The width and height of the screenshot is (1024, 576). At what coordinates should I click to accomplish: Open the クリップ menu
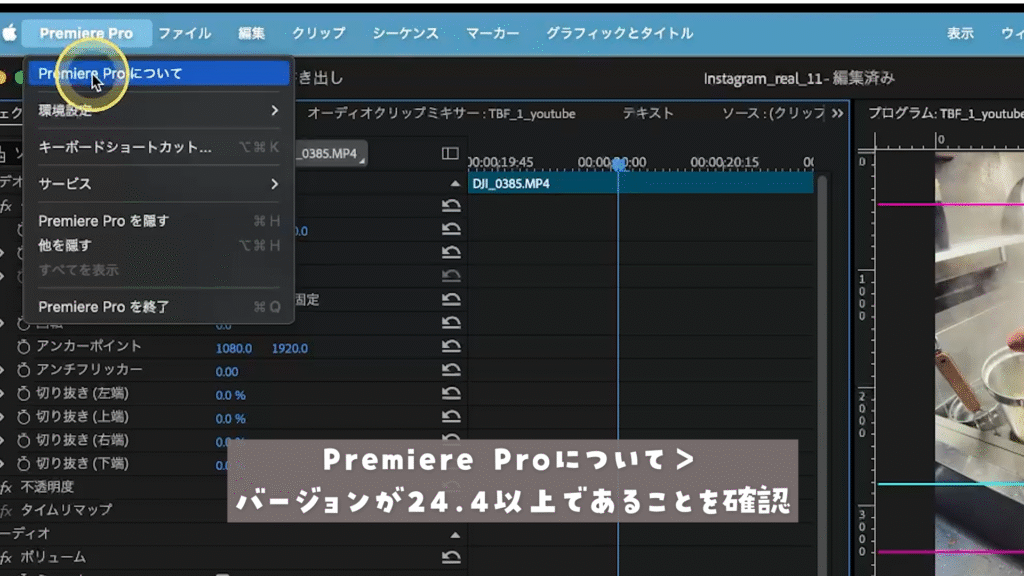(319, 33)
